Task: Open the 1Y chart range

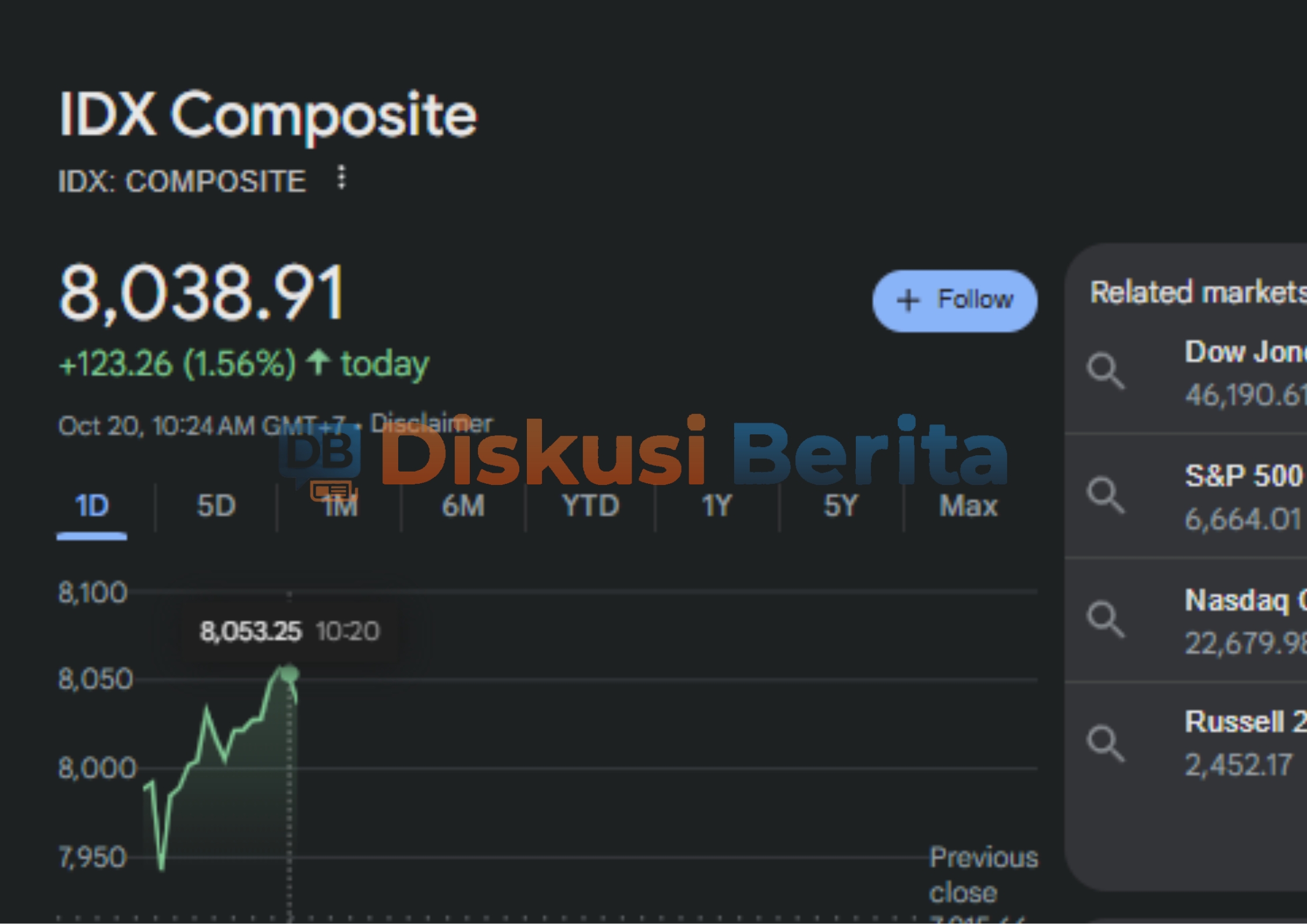Action: tap(716, 505)
